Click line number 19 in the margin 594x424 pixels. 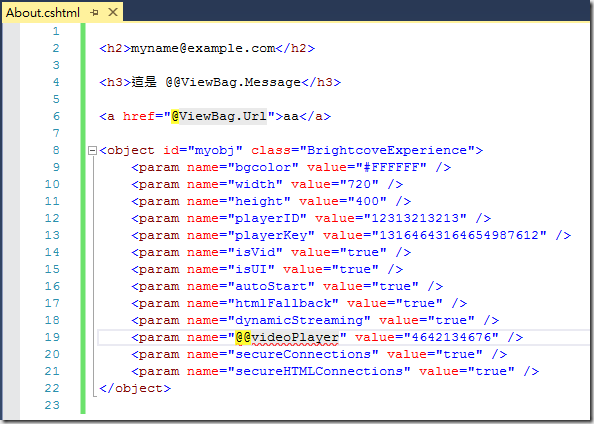(52, 337)
